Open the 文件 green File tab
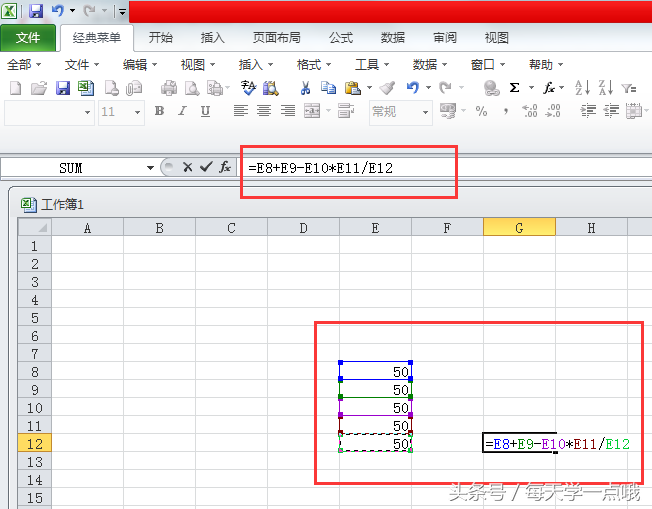652x509 pixels. tap(28, 38)
